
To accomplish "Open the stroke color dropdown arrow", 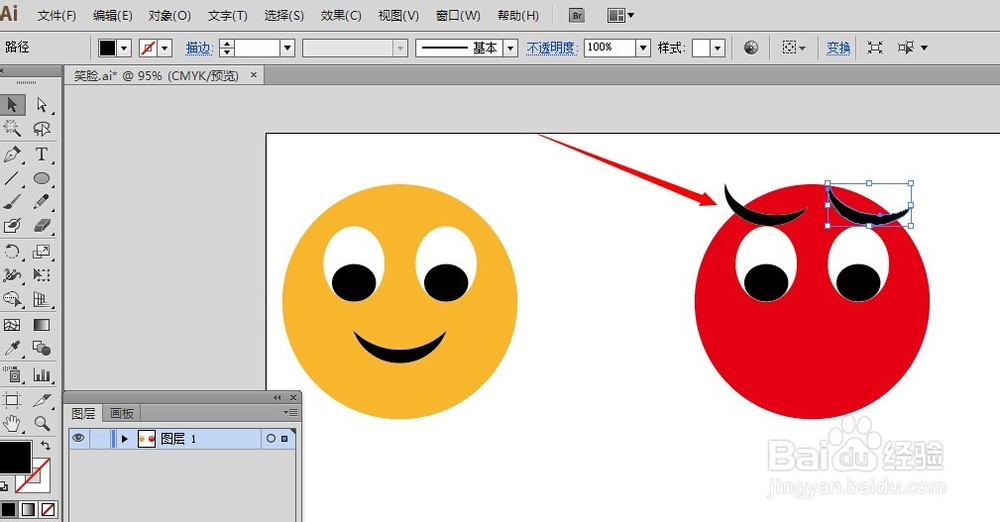I will tap(165, 48).
